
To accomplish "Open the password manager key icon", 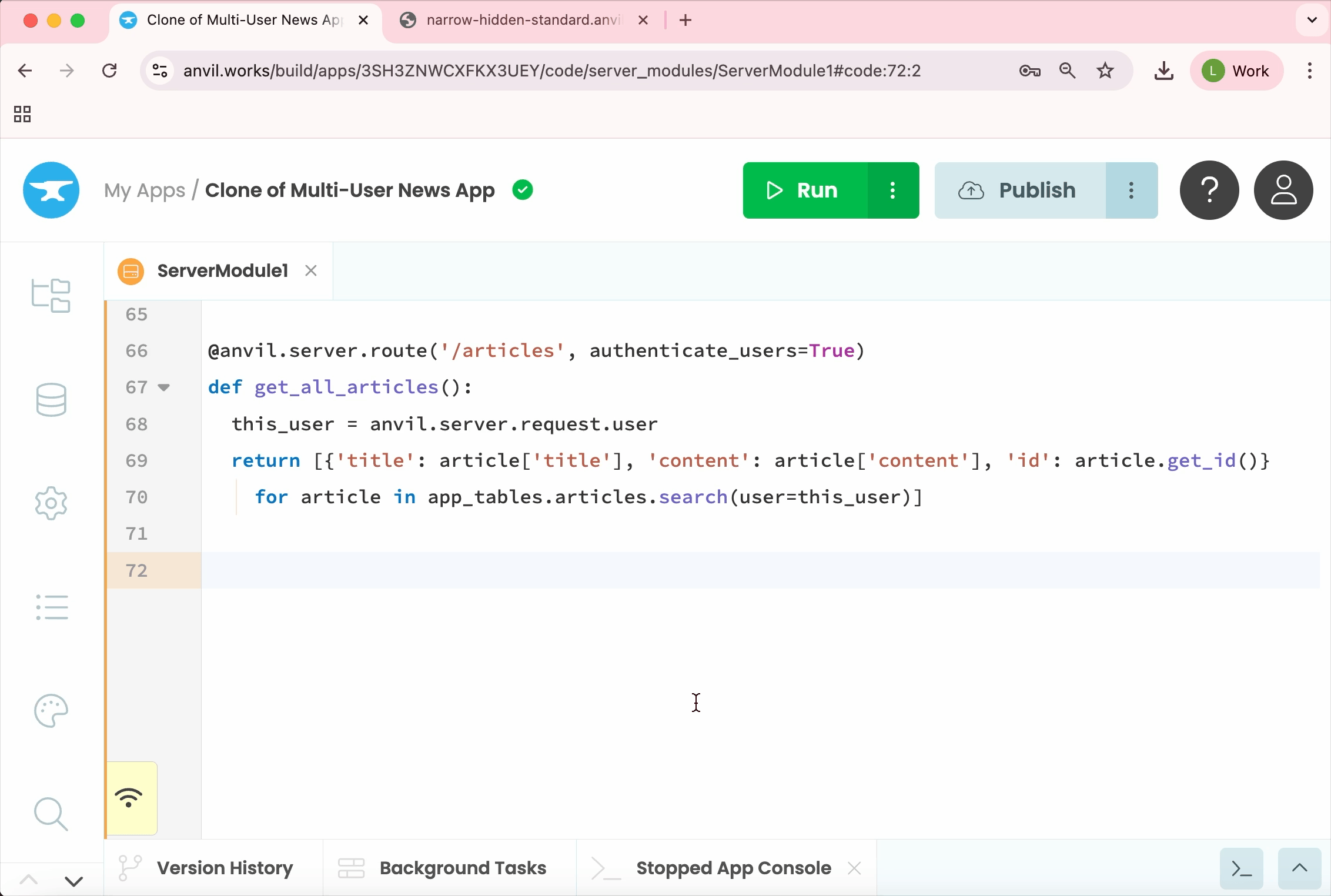I will tap(1030, 71).
